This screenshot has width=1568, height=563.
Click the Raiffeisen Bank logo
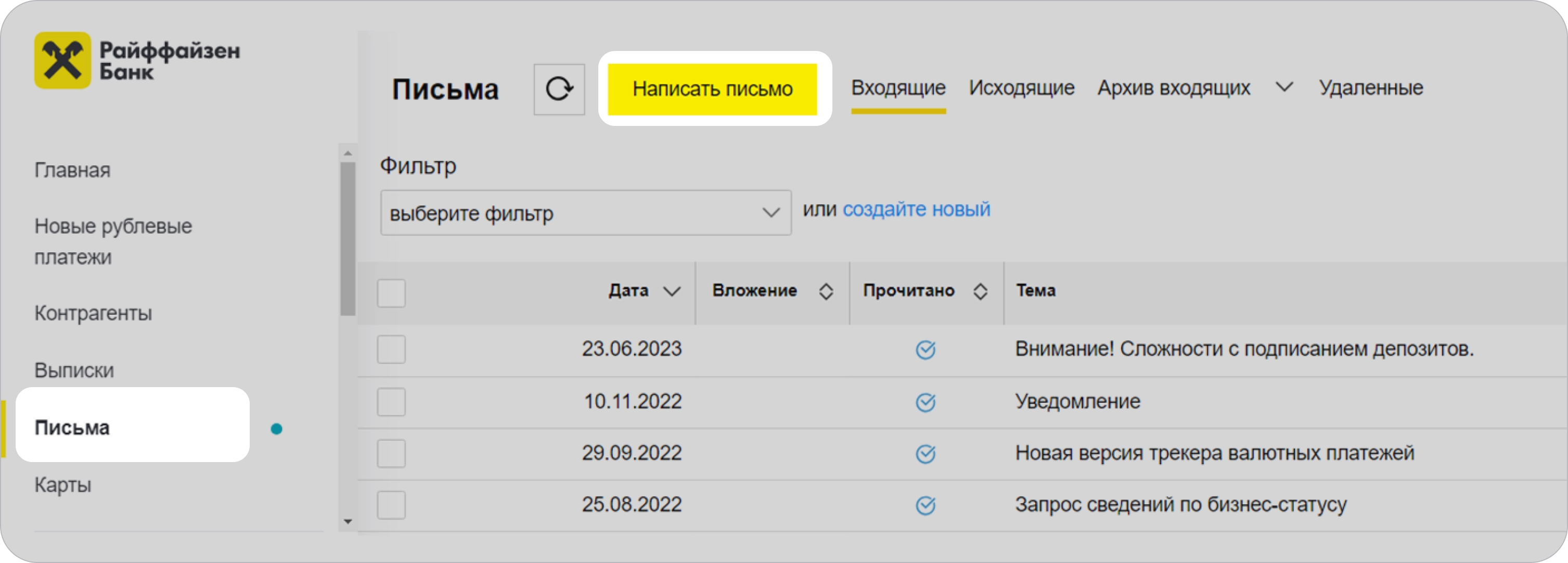tap(137, 60)
